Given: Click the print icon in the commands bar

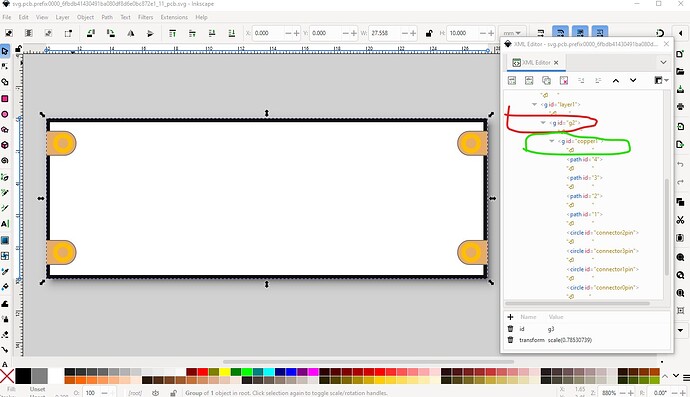Looking at the screenshot, I should pos(680,107).
